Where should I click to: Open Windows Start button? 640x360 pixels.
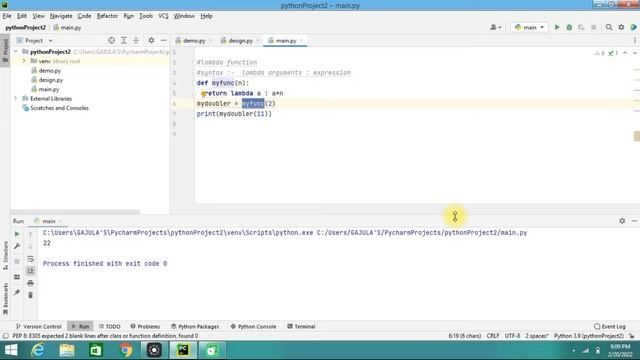point(11,350)
